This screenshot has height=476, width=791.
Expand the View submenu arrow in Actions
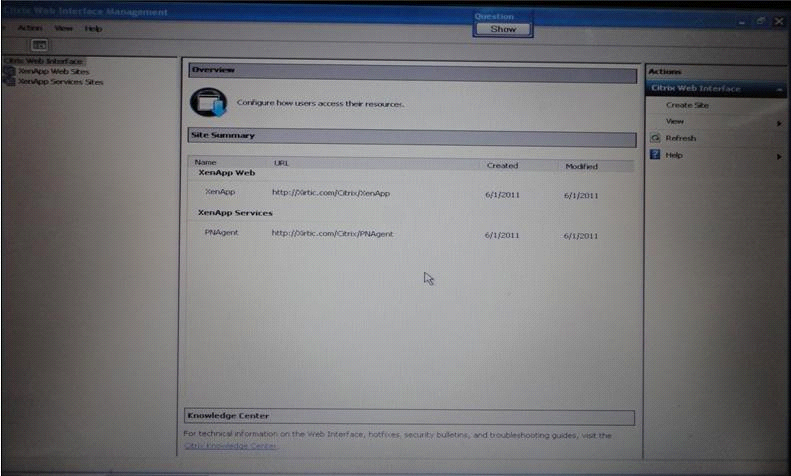[779, 123]
